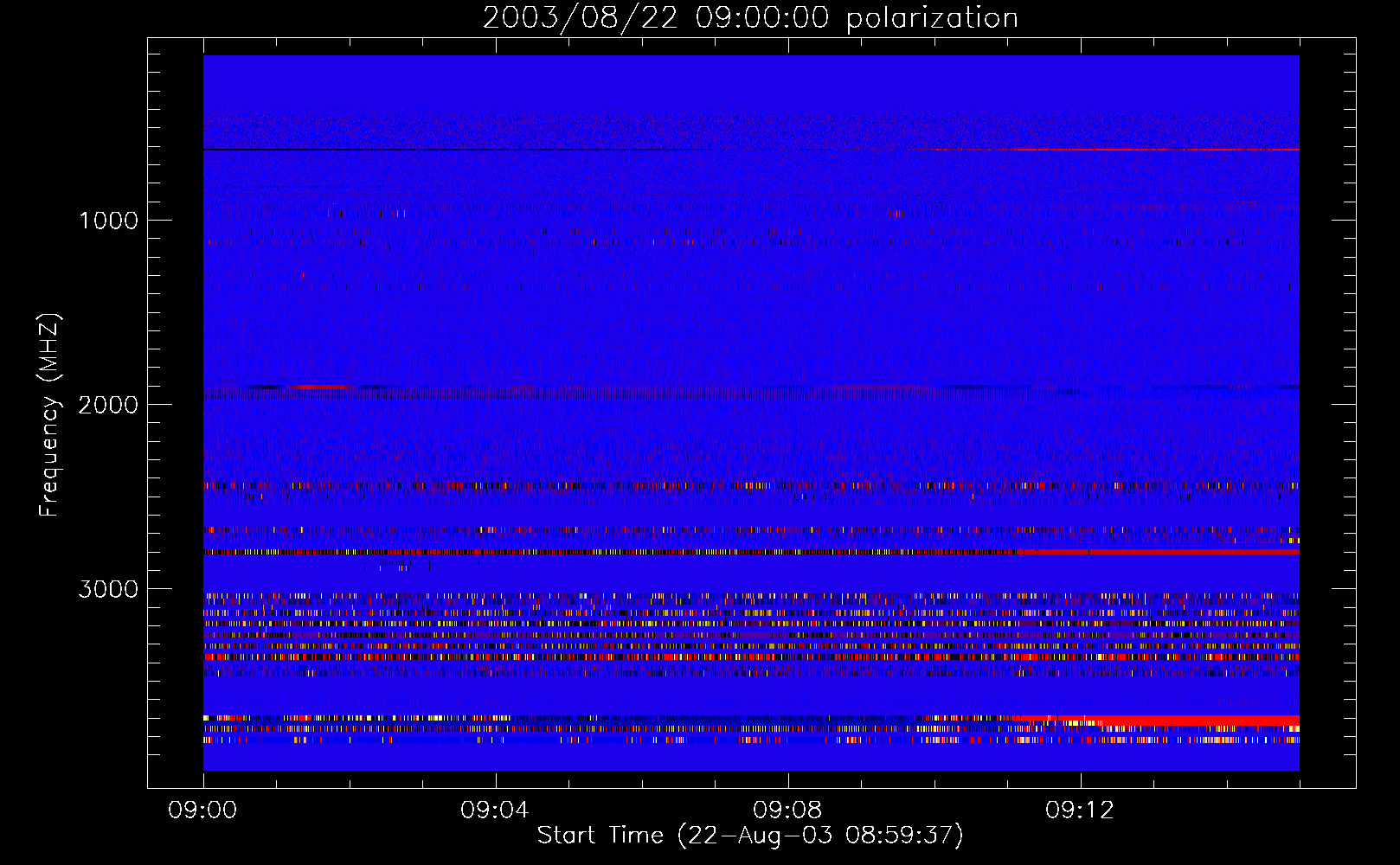
Task: Select the 1000 frequency axis label
Action: click(x=108, y=221)
